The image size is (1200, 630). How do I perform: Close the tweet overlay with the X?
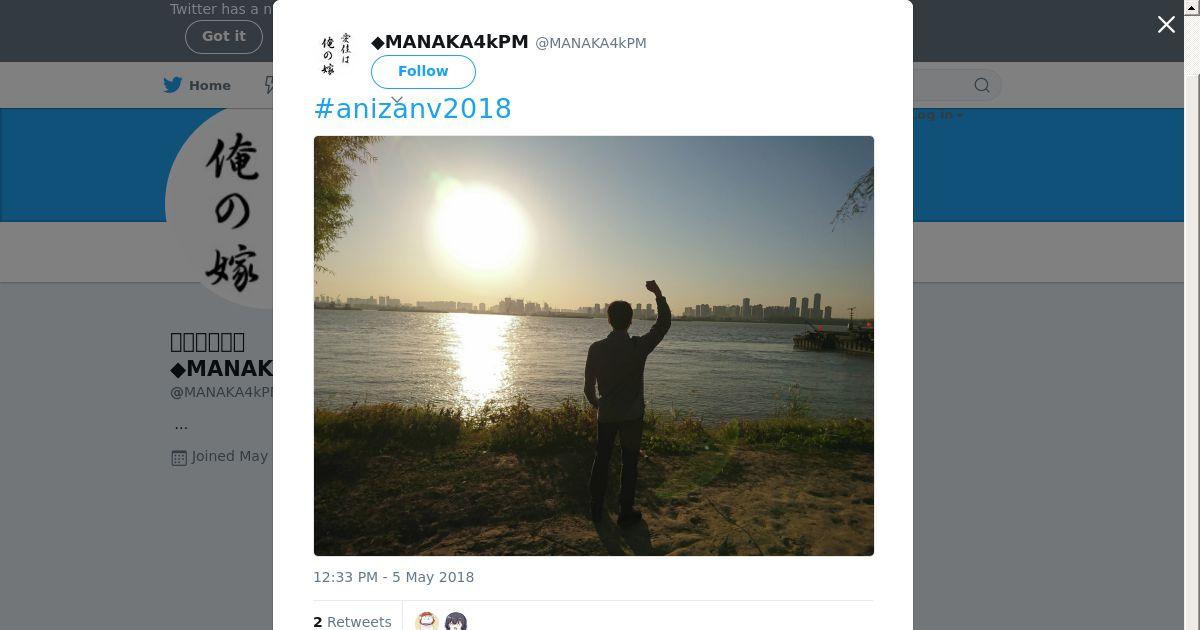tap(1166, 25)
